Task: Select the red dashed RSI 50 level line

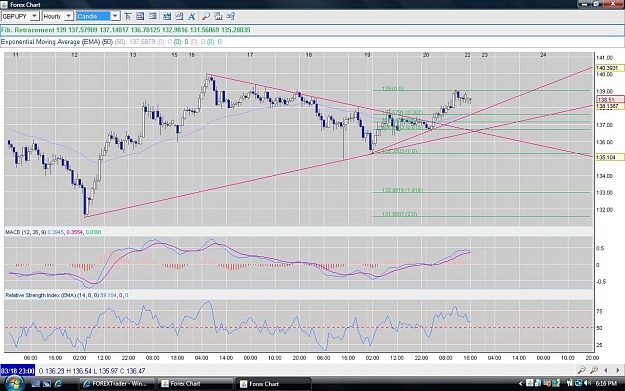Action: [299, 328]
